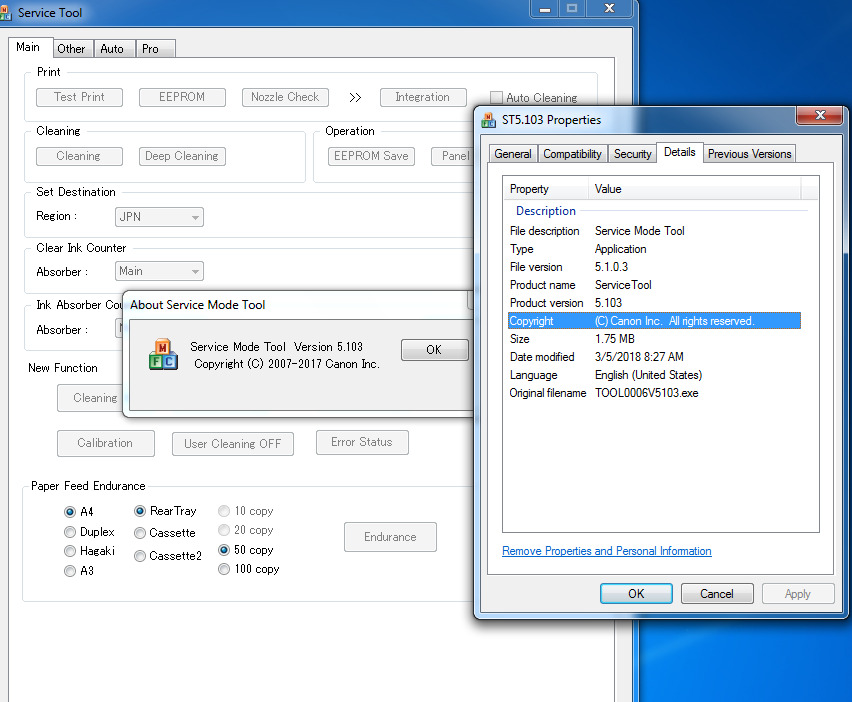Click OK in the Properties dialog
Image resolution: width=852 pixels, height=702 pixels.
pos(636,594)
